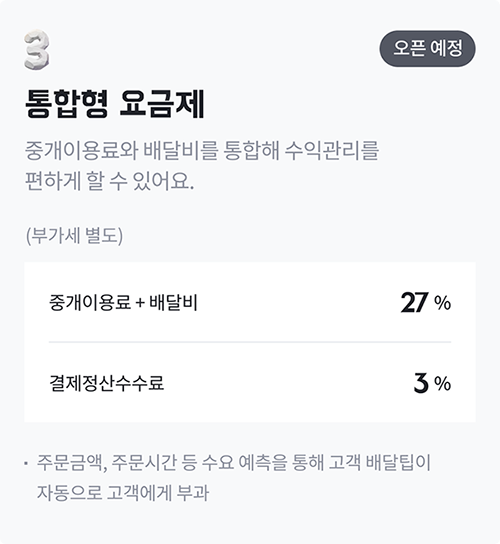
Task: Click the divider line between fee rows
Action: [x=250, y=342]
